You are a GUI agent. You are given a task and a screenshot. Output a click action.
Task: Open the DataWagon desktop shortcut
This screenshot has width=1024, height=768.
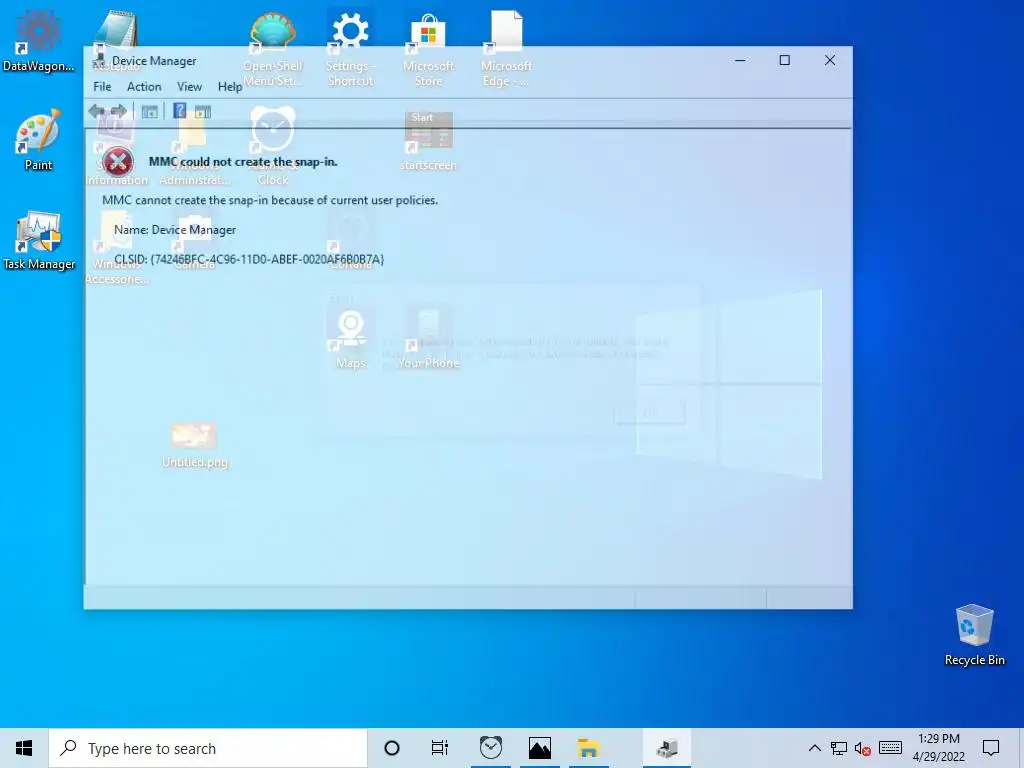38,40
